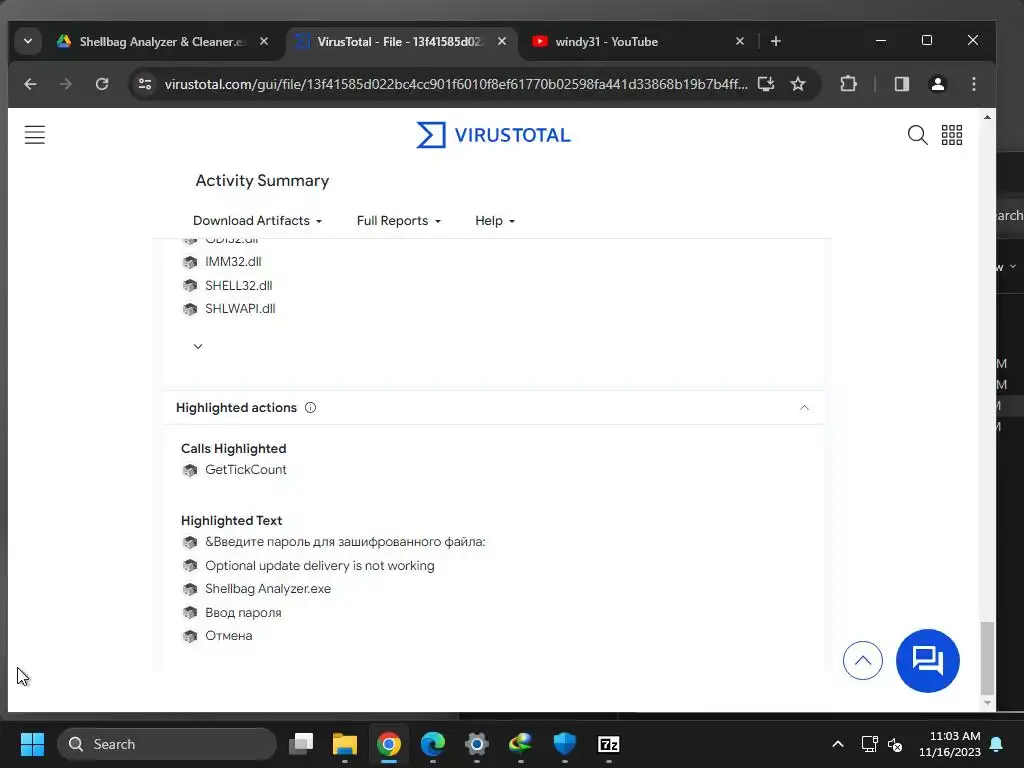The image size is (1024, 768).
Task: Select the text '&Введите пароль для зашифрованного файла:'
Action: pos(345,541)
